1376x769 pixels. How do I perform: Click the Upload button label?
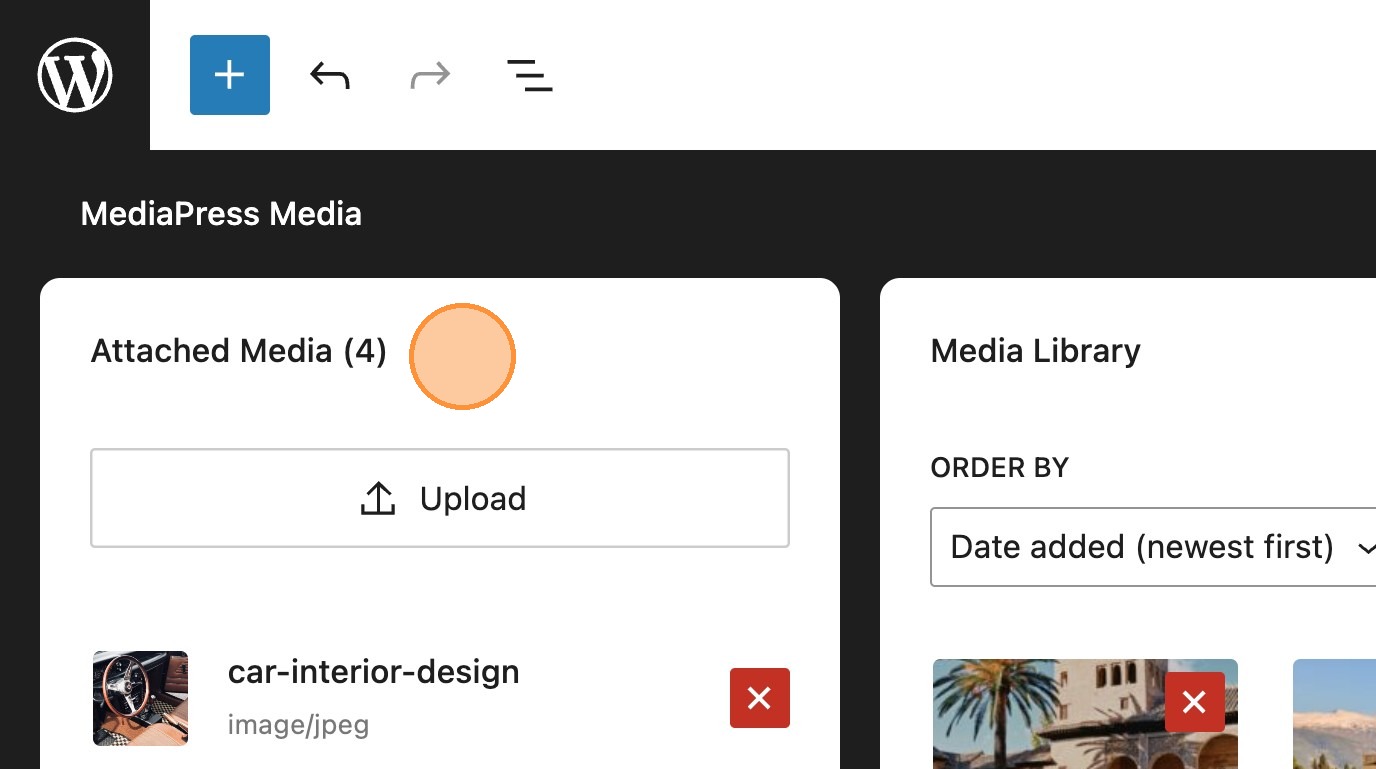tap(473, 498)
